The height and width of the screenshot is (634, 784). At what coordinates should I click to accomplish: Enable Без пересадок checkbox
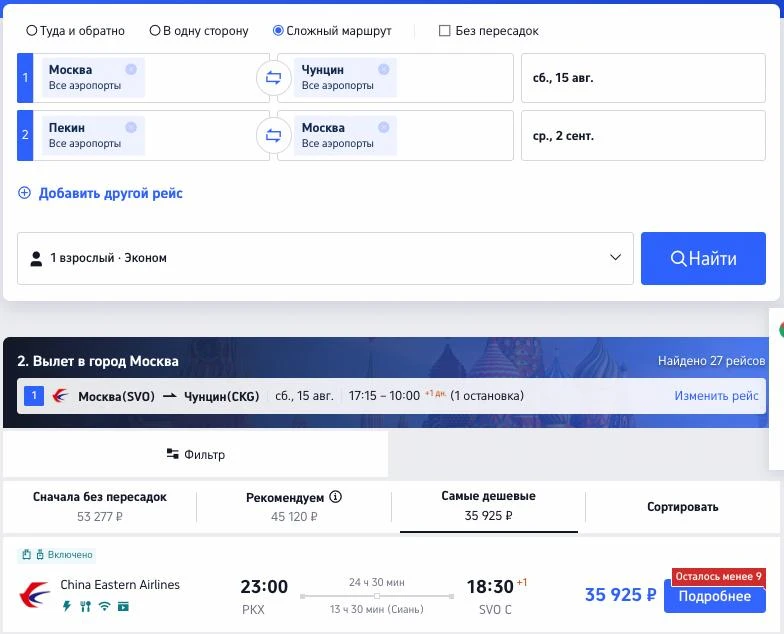coord(444,31)
